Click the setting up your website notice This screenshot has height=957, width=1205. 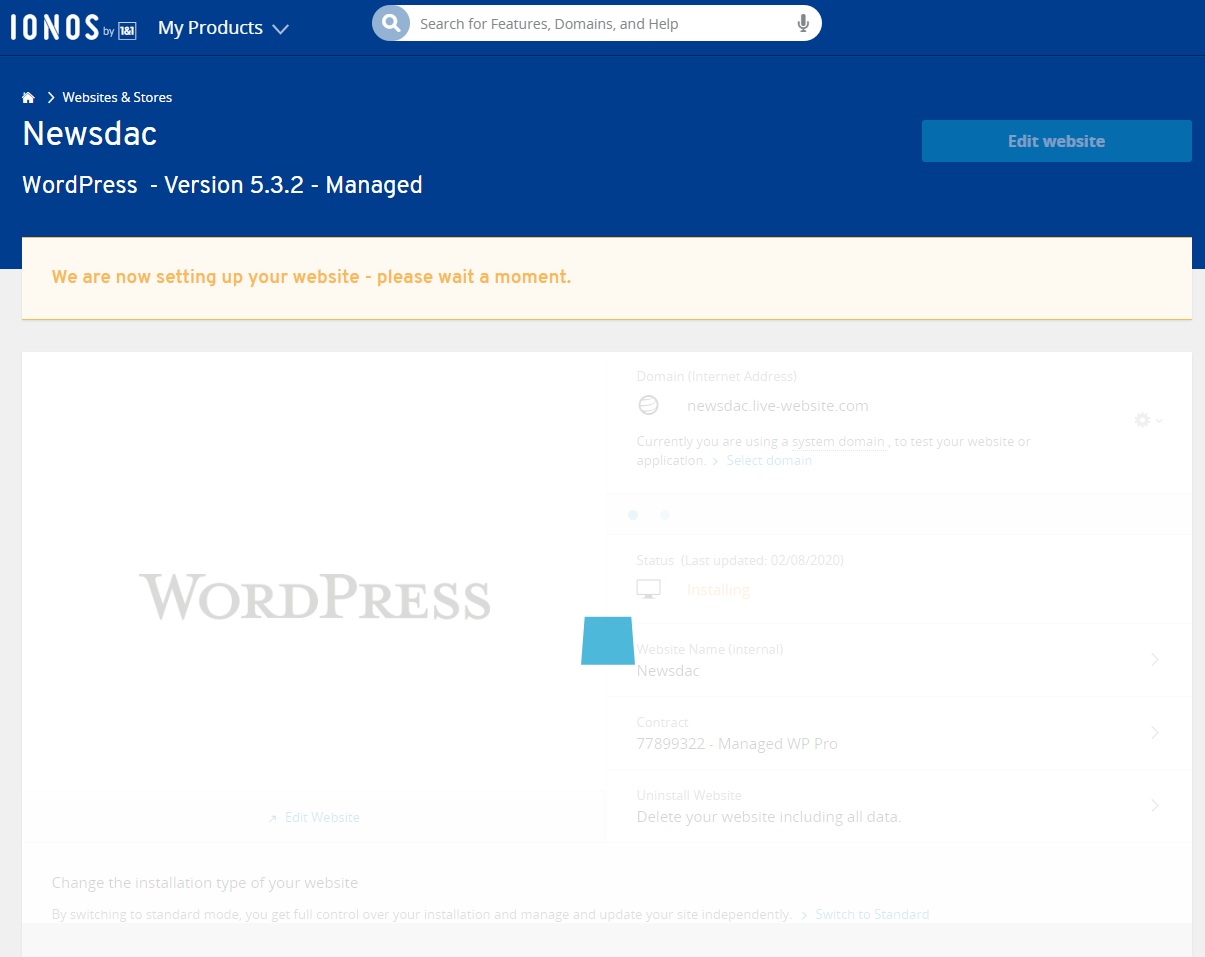(x=607, y=278)
